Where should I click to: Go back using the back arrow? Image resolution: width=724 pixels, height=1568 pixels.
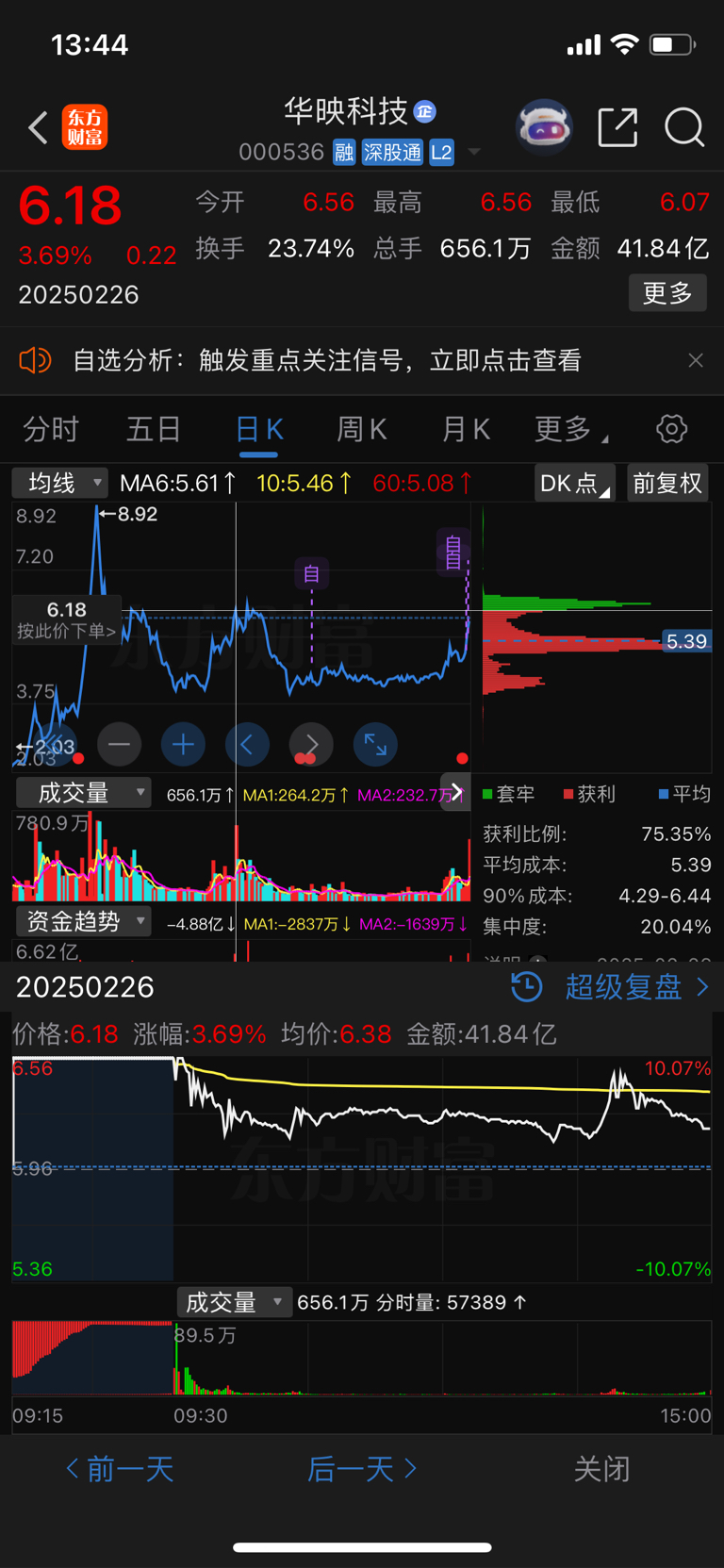pyautogui.click(x=38, y=128)
